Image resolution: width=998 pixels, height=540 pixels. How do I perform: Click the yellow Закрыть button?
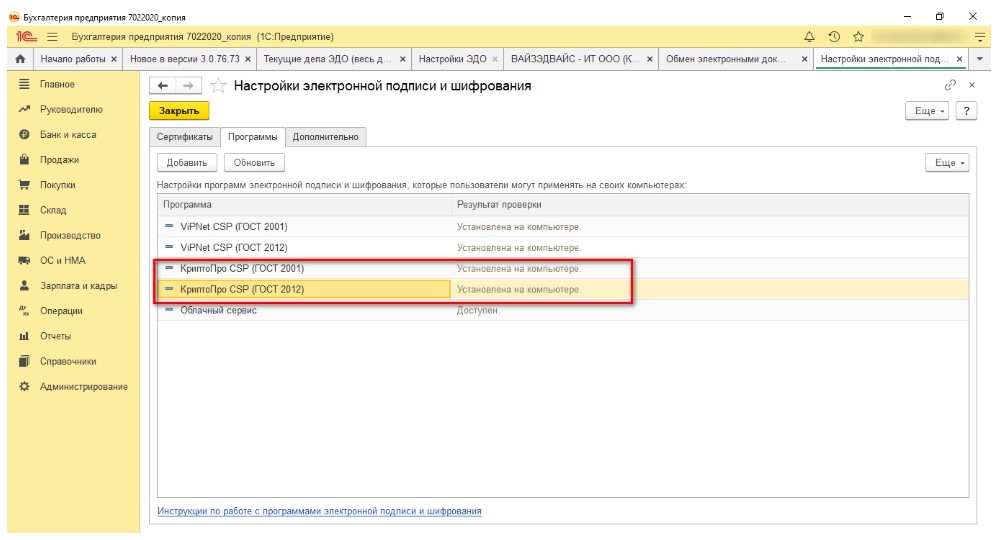click(x=179, y=111)
